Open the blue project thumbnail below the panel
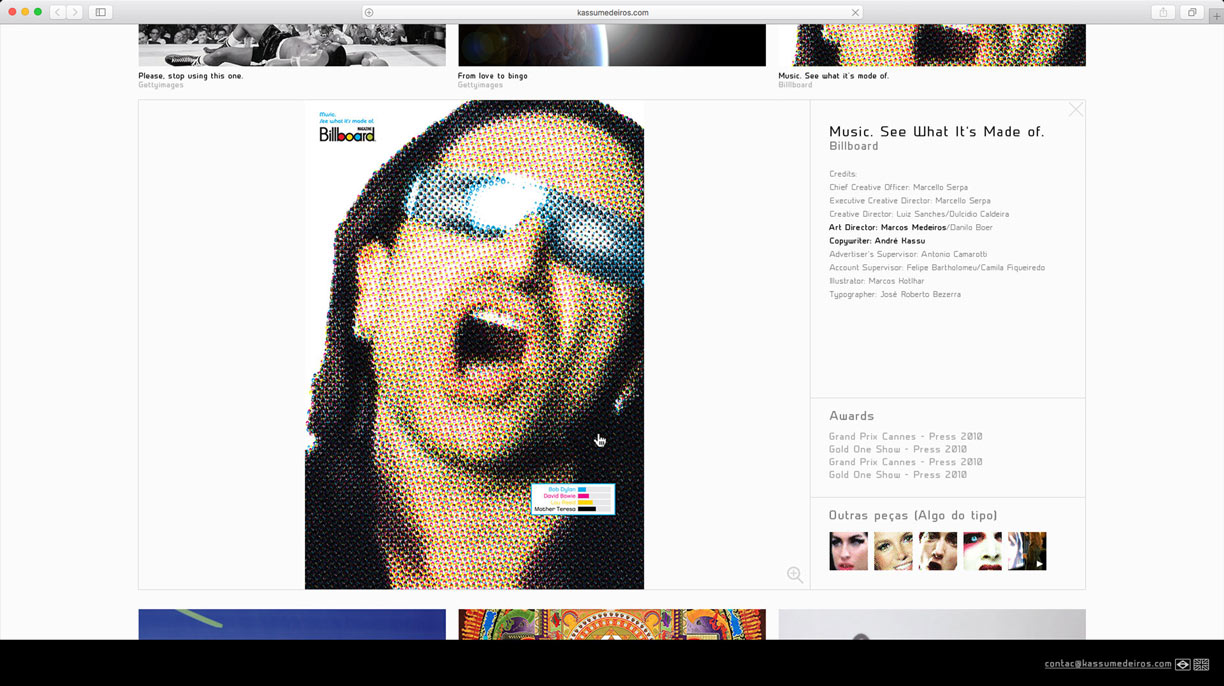The image size is (1224, 686). point(292,625)
